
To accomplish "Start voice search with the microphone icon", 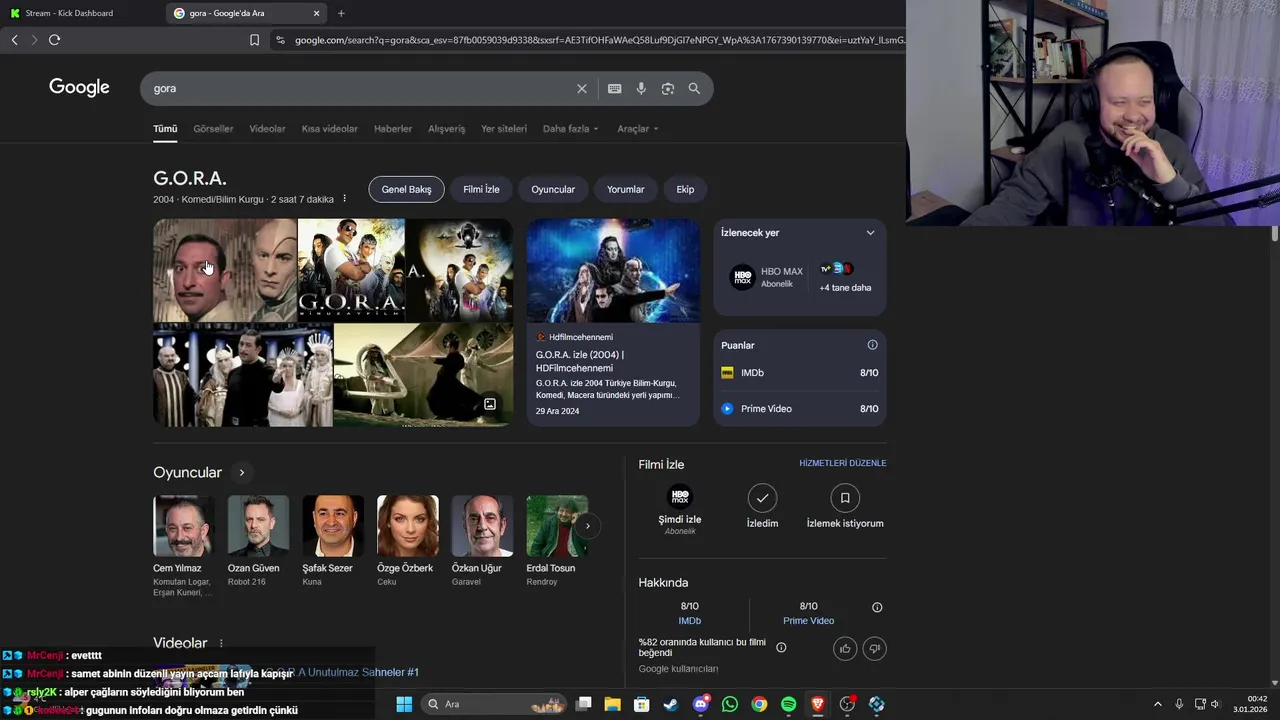I will (x=641, y=88).
